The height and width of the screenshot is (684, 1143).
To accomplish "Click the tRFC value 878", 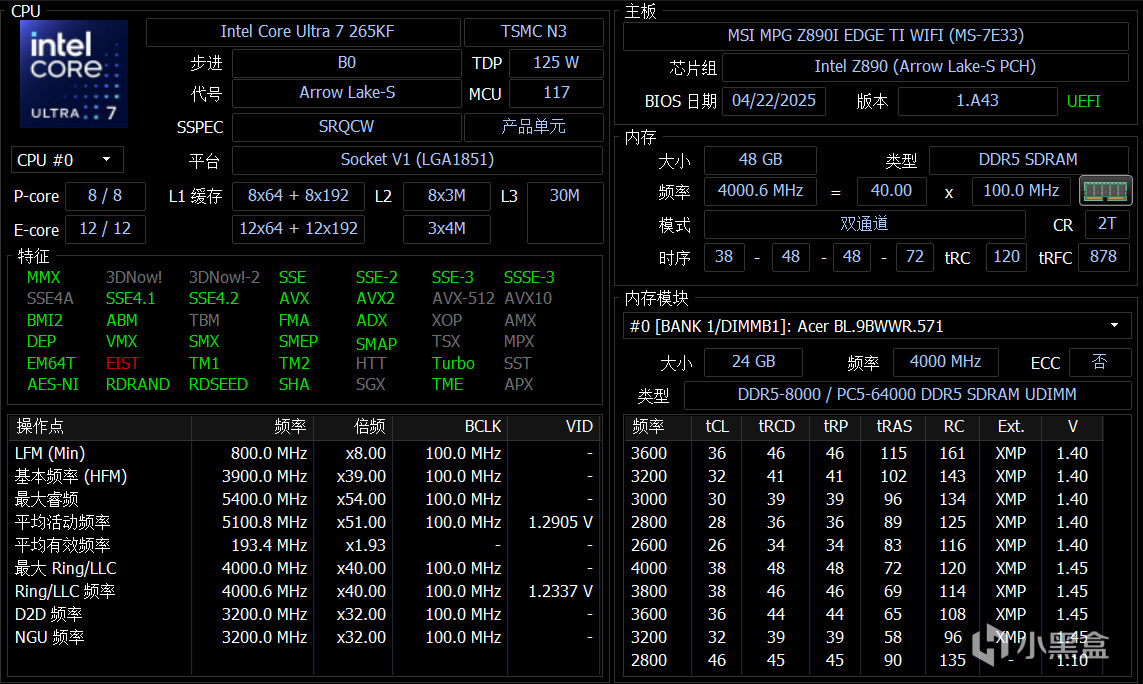I will 1103,257.
